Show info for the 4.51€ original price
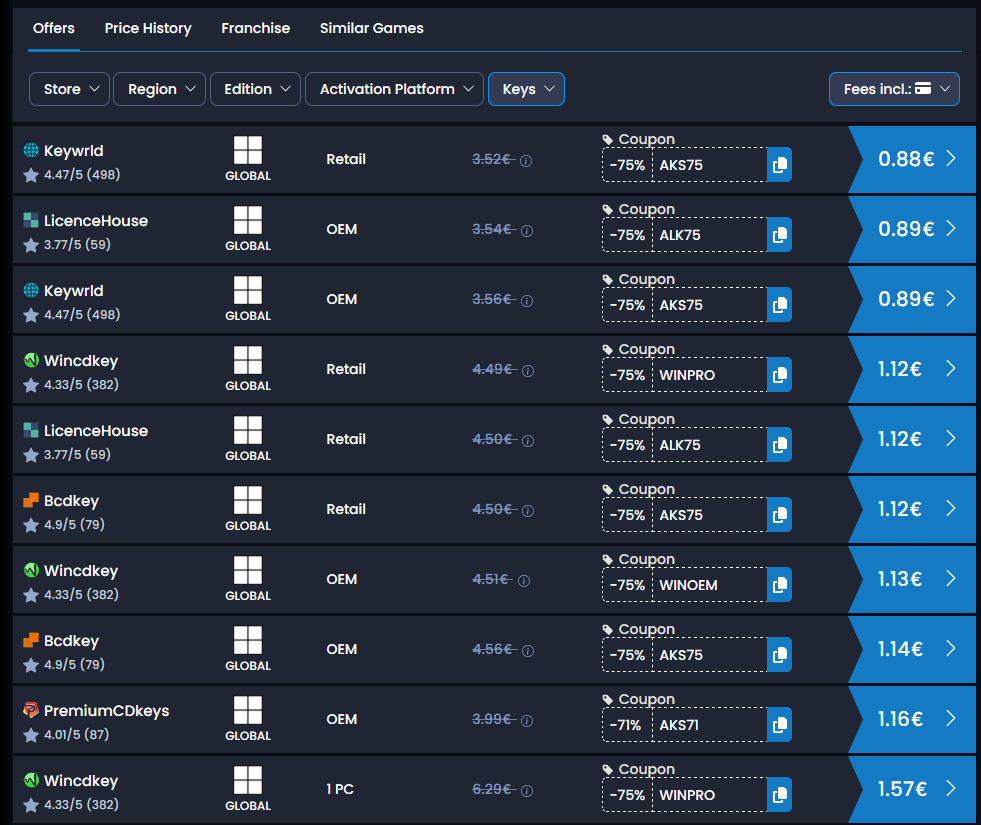This screenshot has height=825, width=981. (524, 581)
